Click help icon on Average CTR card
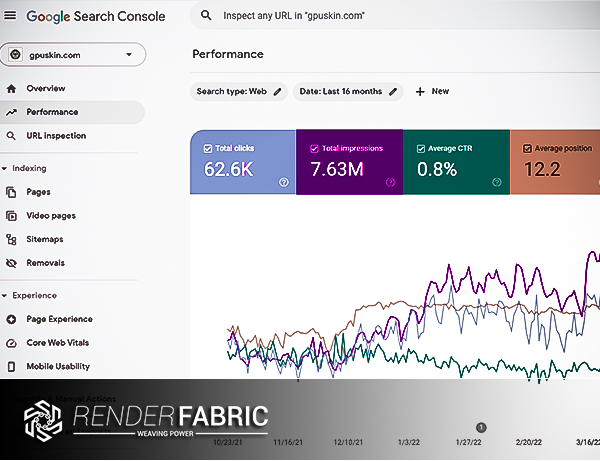This screenshot has width=600, height=461. point(497,182)
